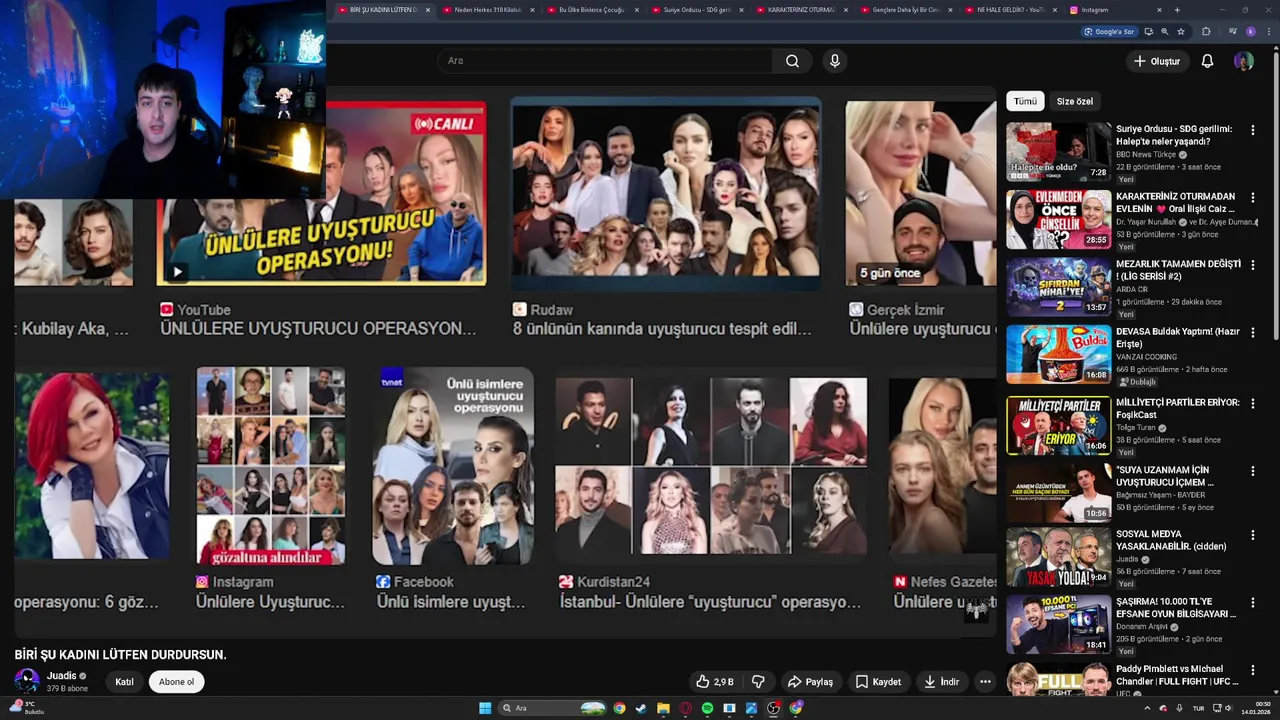
Task: Click Chrome zoom magnifier in address bar
Action: coord(1165,32)
